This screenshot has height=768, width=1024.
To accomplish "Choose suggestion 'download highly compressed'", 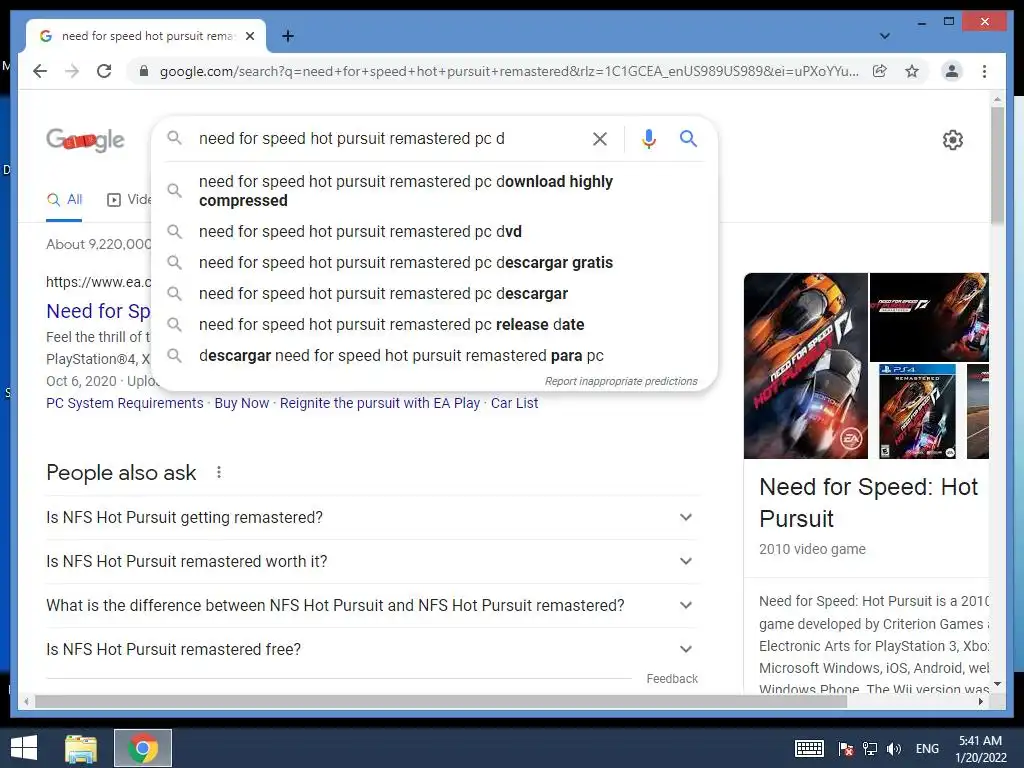I will tap(434, 191).
